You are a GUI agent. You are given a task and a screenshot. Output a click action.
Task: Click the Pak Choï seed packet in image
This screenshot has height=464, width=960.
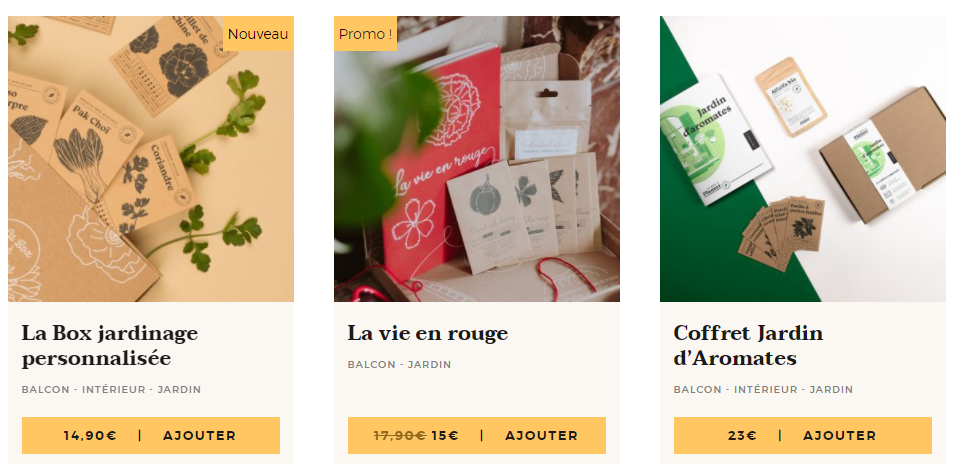[x=95, y=150]
